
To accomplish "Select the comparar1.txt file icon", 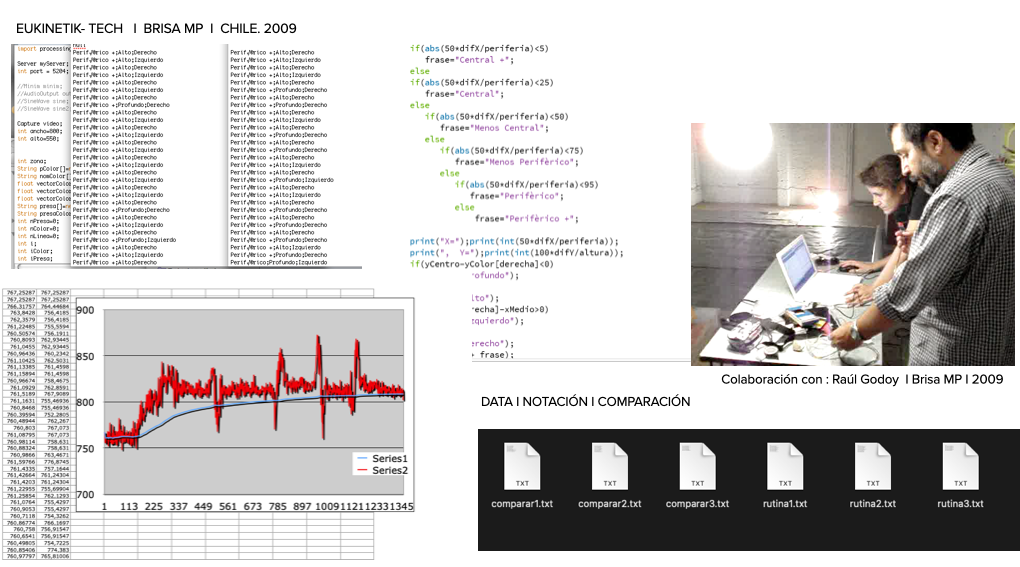I will (522, 465).
